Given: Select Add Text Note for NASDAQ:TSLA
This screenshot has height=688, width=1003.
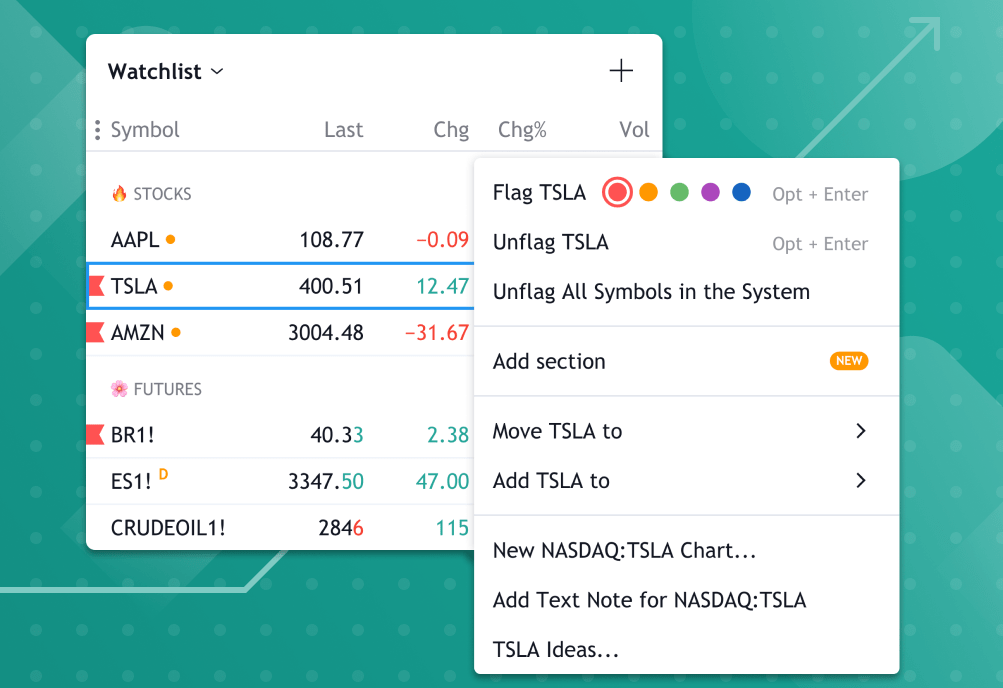Looking at the screenshot, I should [x=647, y=600].
